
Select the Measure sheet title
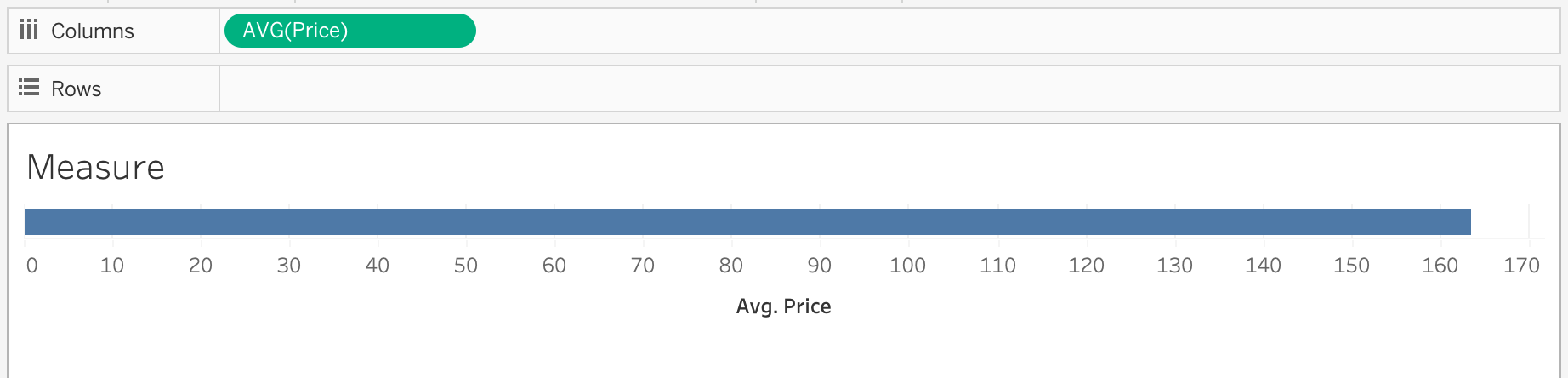pyautogui.click(x=95, y=168)
